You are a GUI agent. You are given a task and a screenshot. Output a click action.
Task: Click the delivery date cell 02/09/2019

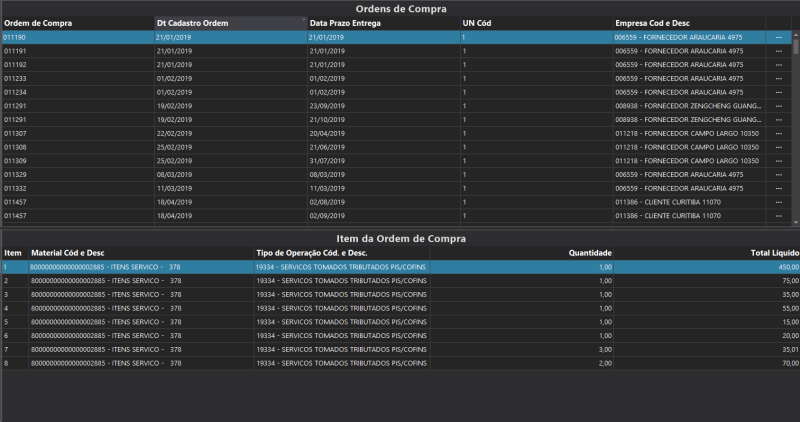tap(384, 216)
